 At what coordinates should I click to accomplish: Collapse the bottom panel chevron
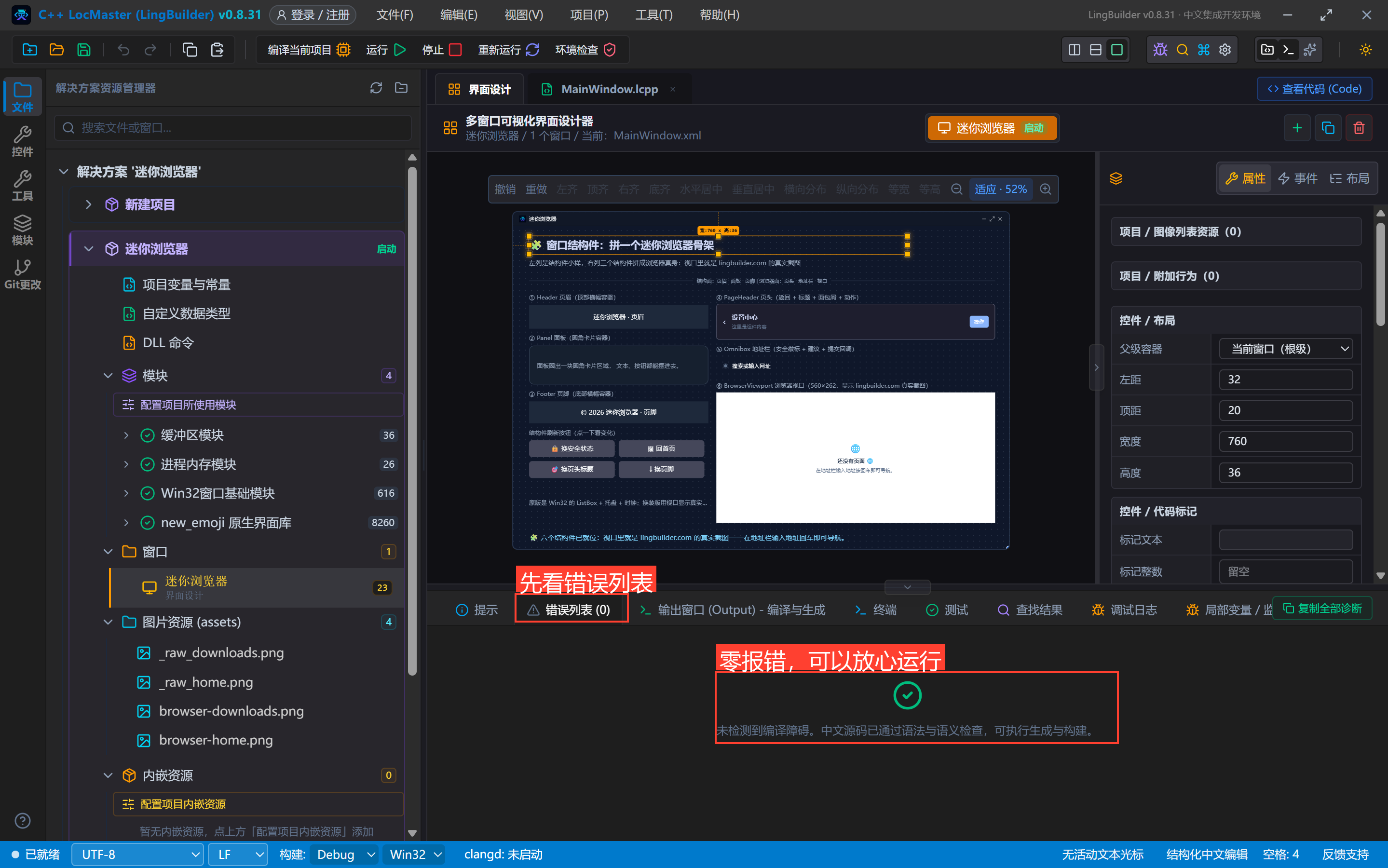click(x=908, y=587)
